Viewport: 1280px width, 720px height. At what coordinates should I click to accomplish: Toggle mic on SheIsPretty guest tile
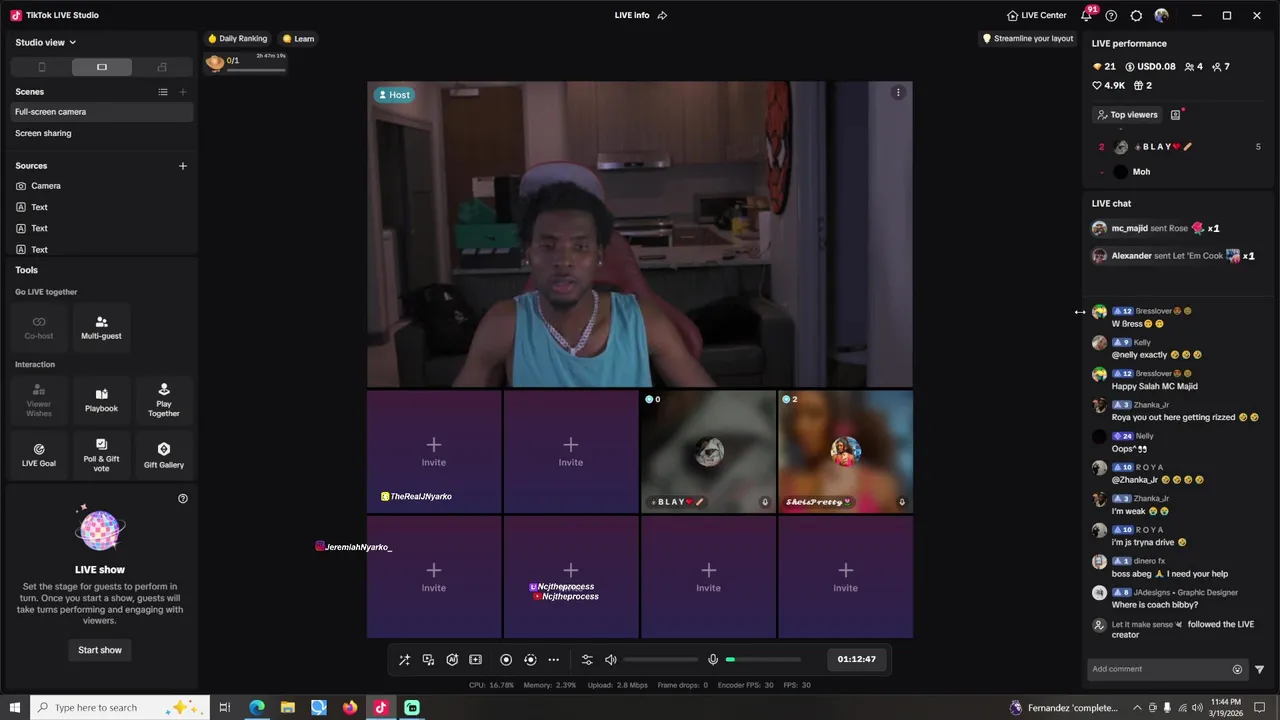[902, 502]
